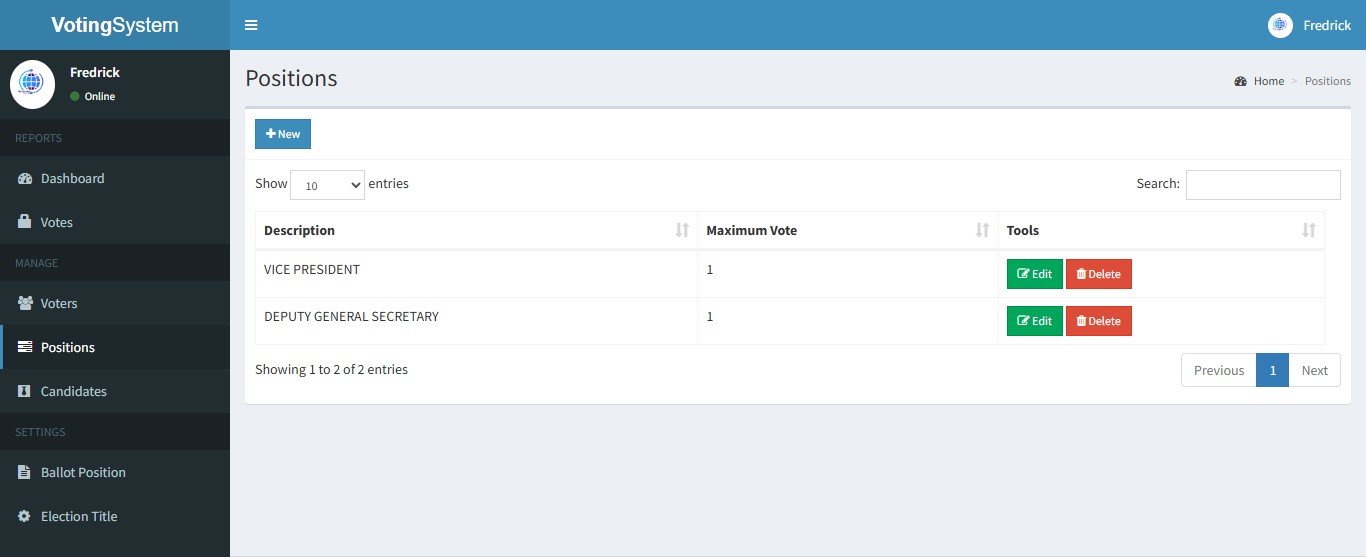Screen dimensions: 1366x557
Task: Click the Votes lock icon in sidebar
Action: (x=25, y=222)
